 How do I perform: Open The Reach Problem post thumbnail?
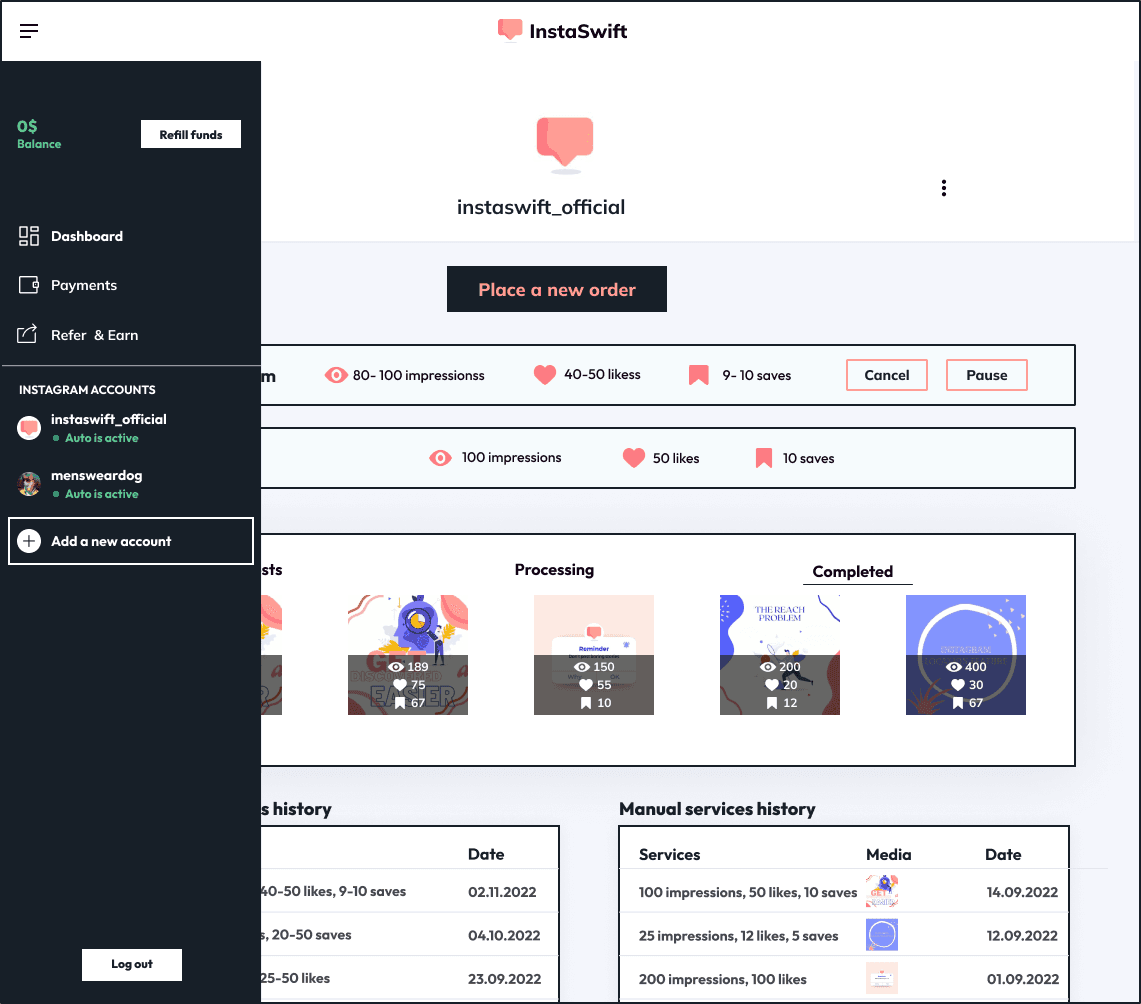779,655
